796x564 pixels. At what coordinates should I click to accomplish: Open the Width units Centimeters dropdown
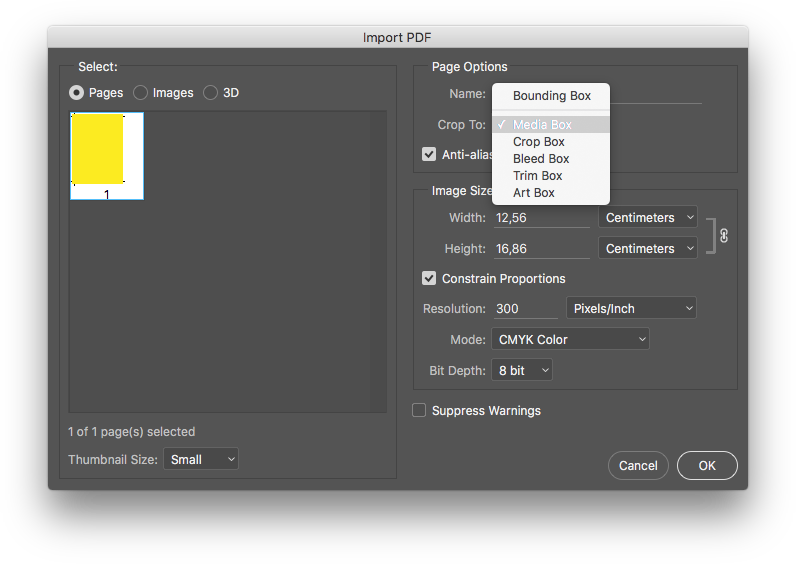point(648,217)
